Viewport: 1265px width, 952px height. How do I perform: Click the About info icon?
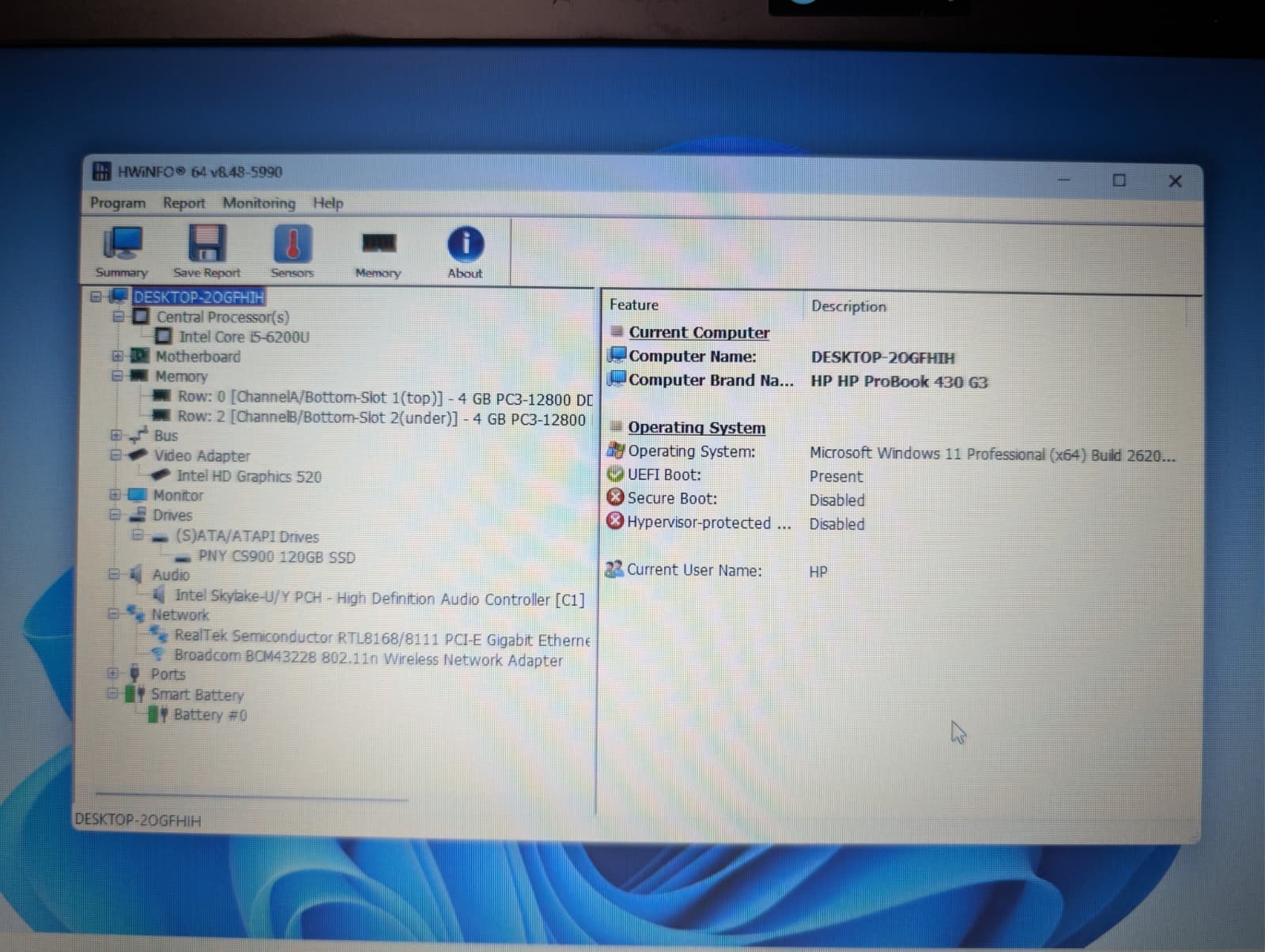click(465, 244)
